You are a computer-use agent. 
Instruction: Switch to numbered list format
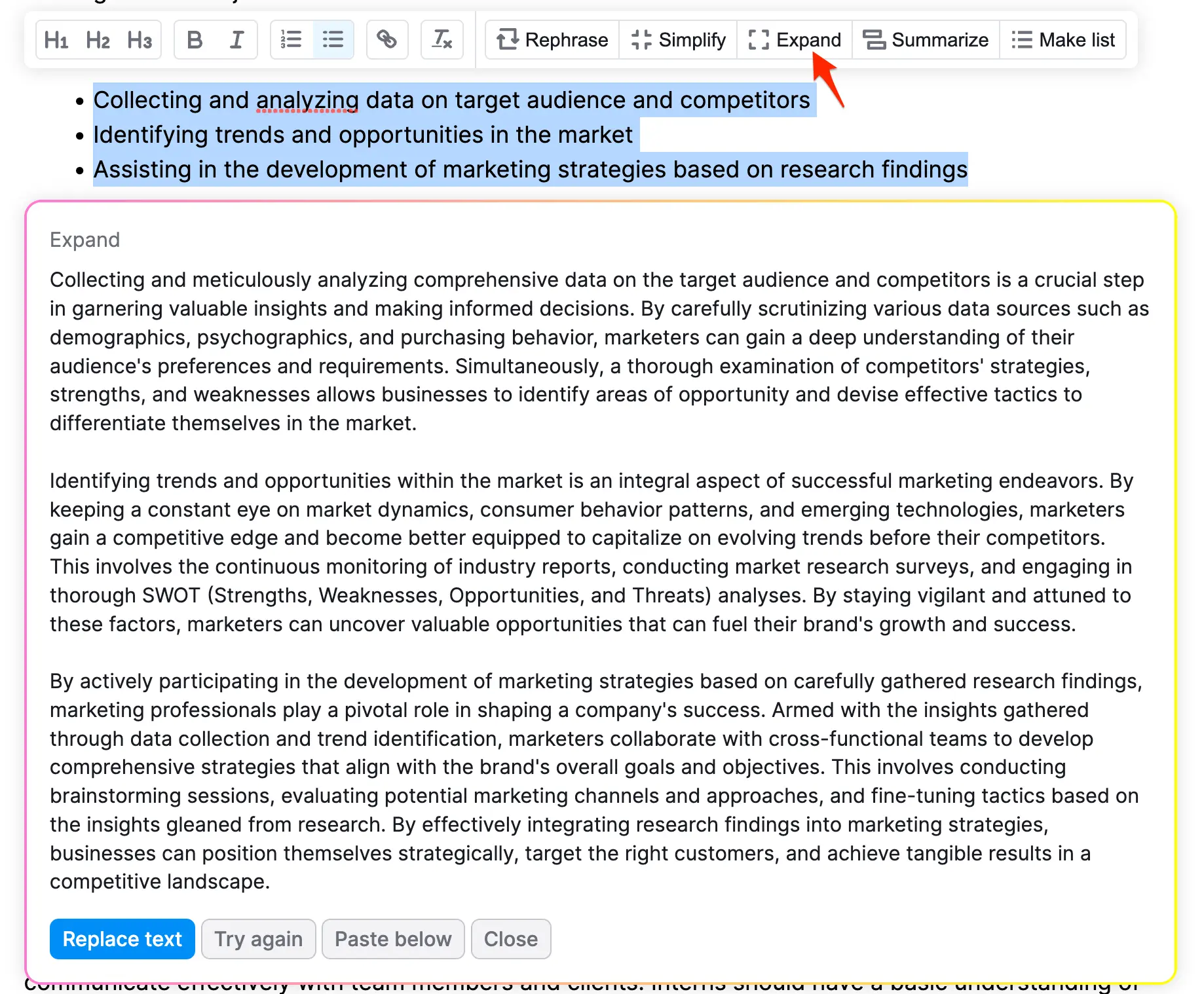291,40
